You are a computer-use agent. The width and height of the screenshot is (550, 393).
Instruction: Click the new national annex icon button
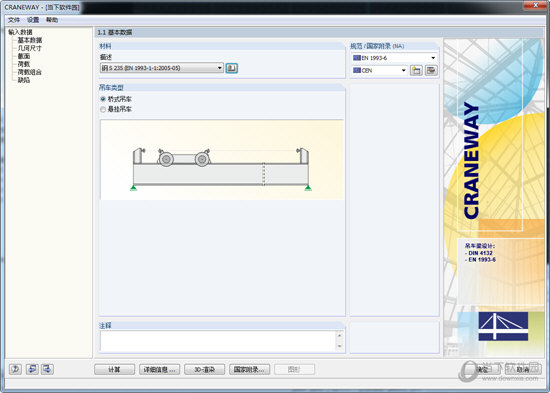(x=416, y=70)
